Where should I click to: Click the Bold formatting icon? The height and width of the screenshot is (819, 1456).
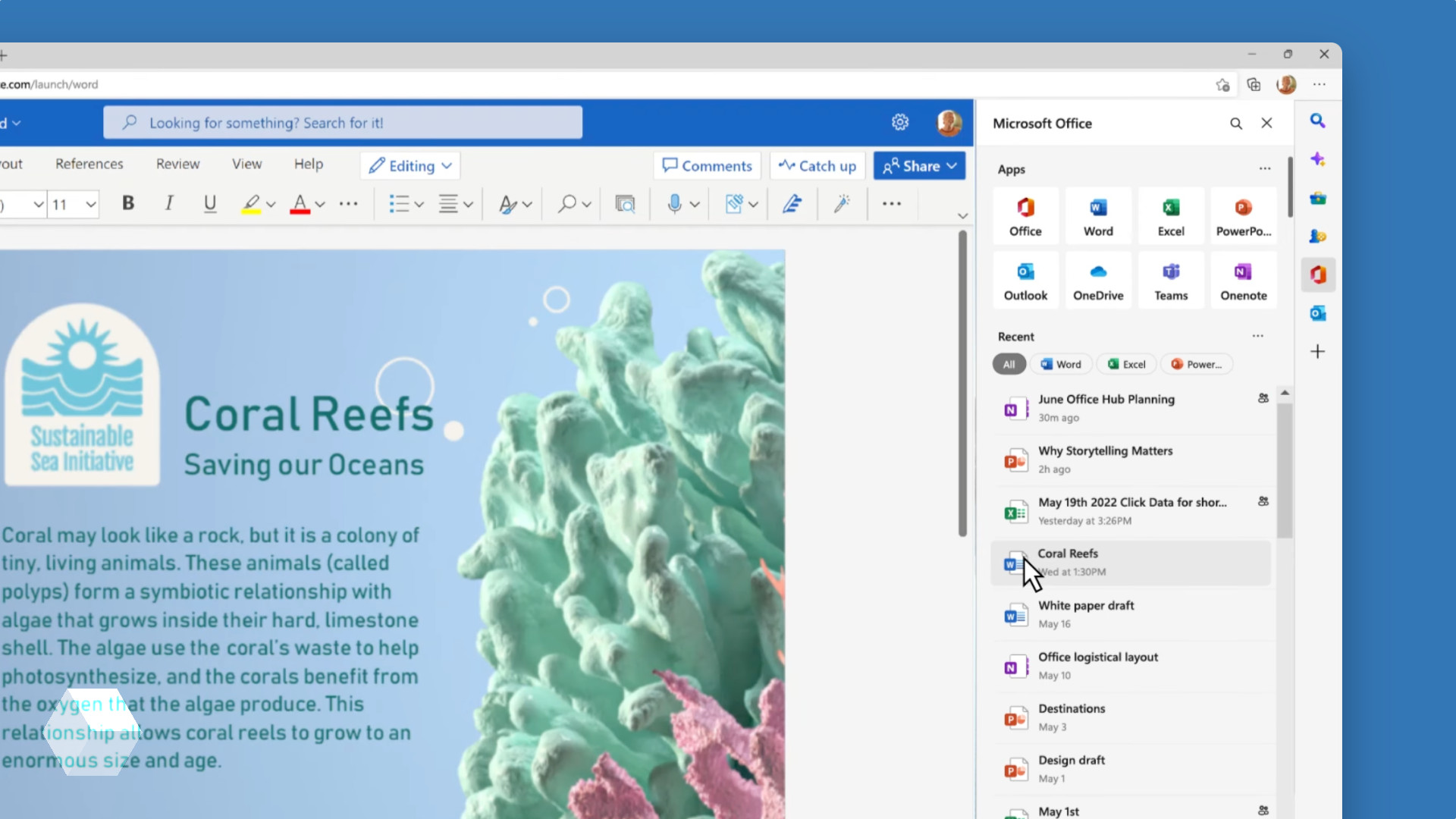(128, 203)
